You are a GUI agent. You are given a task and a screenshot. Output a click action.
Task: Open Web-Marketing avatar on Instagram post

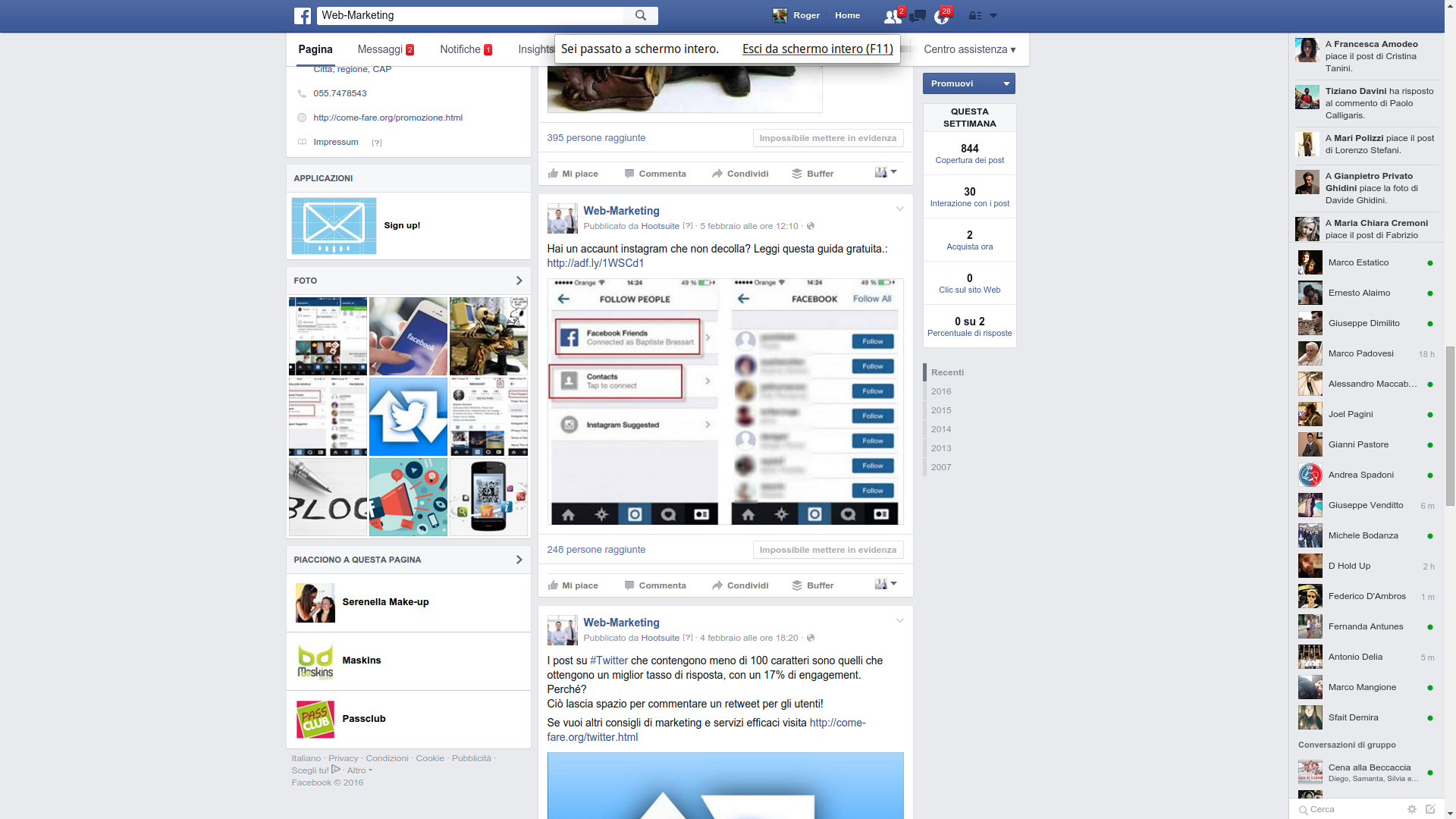pyautogui.click(x=562, y=218)
